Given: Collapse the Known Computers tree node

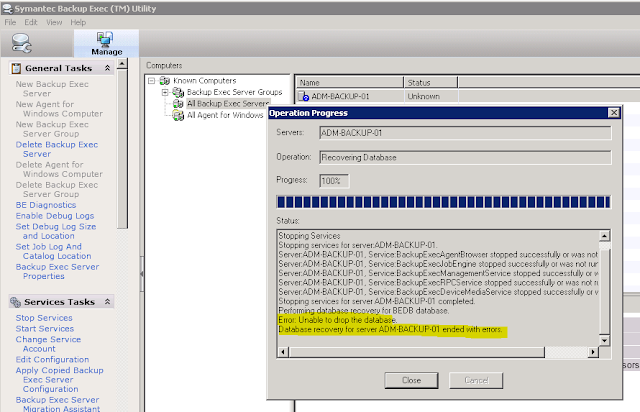Looking at the screenshot, I should (x=151, y=80).
